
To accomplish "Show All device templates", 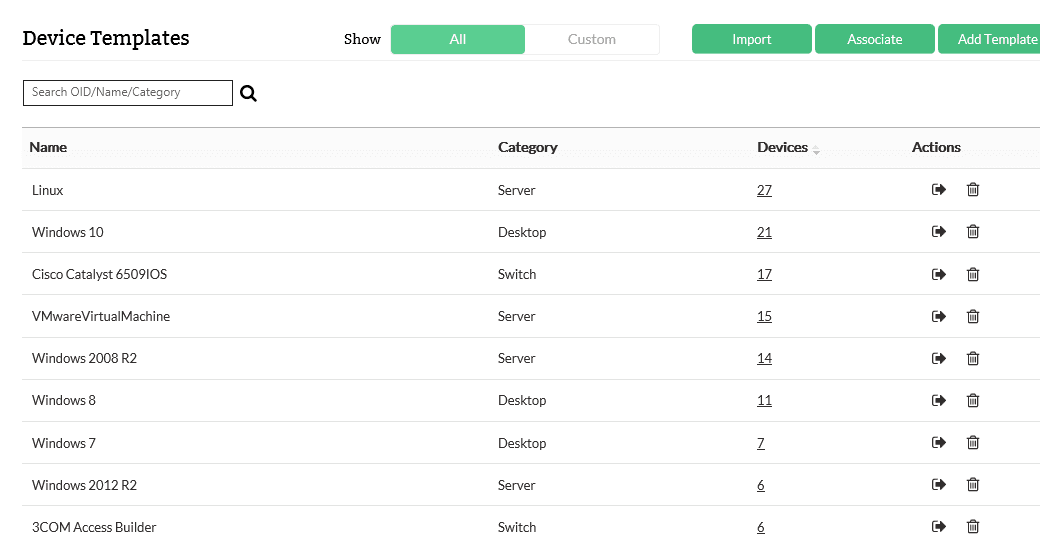I will click(x=458, y=40).
